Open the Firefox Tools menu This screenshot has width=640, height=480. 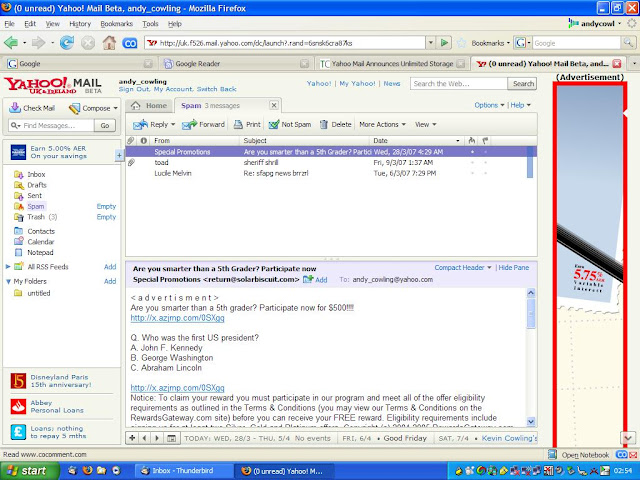coord(150,24)
